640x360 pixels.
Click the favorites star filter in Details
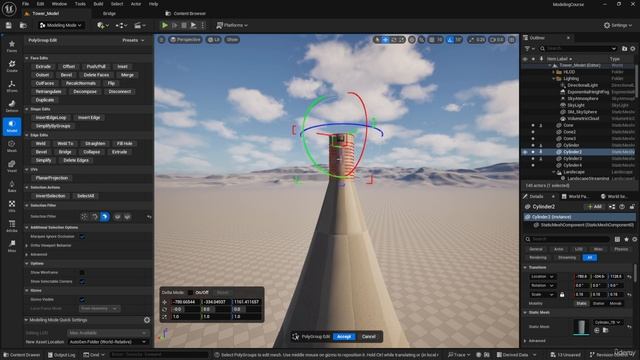click(627, 239)
